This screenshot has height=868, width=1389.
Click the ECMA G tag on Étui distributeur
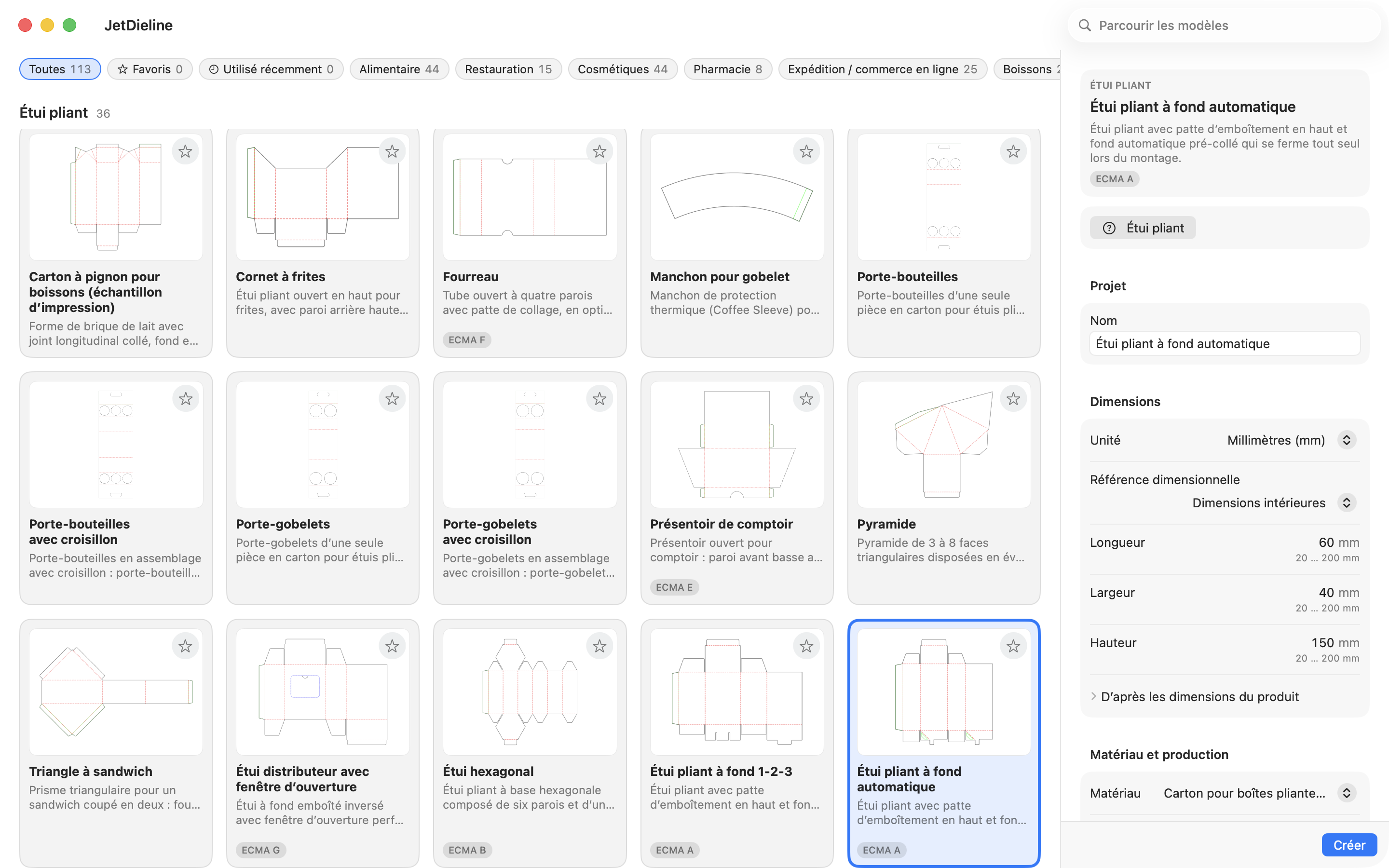(260, 850)
